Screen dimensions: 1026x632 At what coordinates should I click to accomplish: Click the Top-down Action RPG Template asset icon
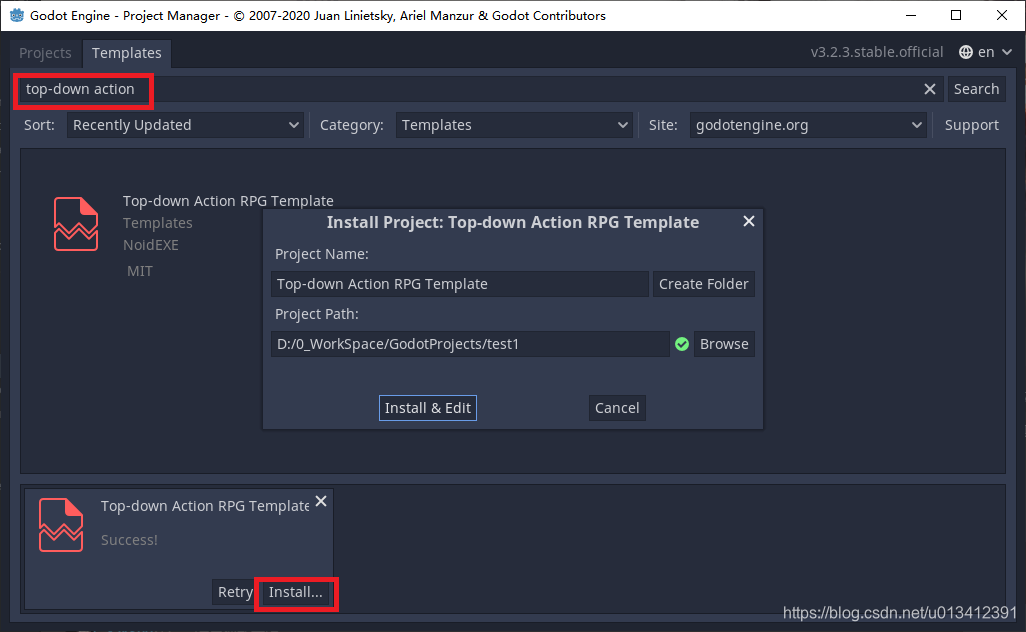[76, 224]
